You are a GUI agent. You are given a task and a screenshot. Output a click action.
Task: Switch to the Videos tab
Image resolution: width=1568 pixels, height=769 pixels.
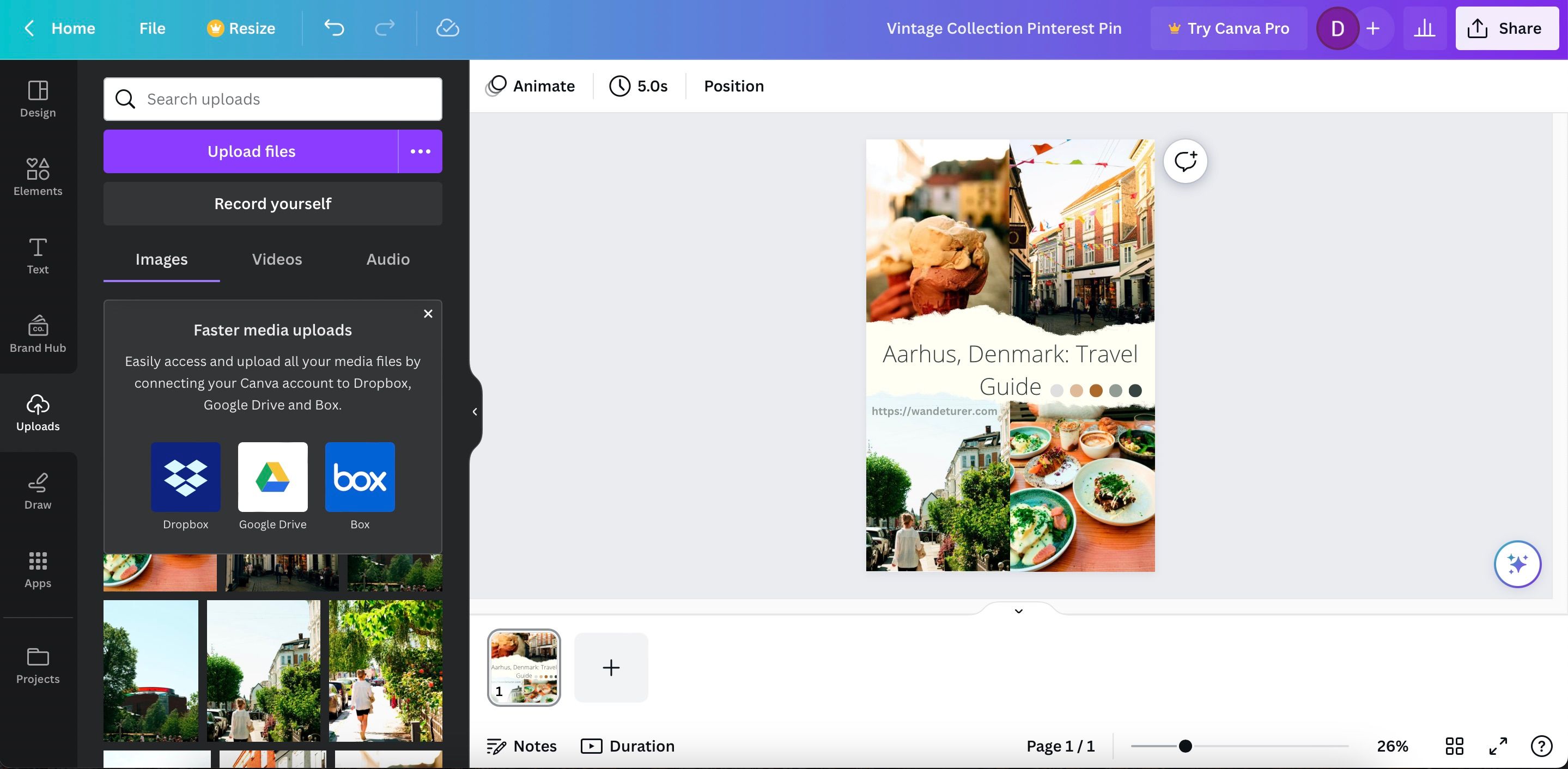(276, 259)
